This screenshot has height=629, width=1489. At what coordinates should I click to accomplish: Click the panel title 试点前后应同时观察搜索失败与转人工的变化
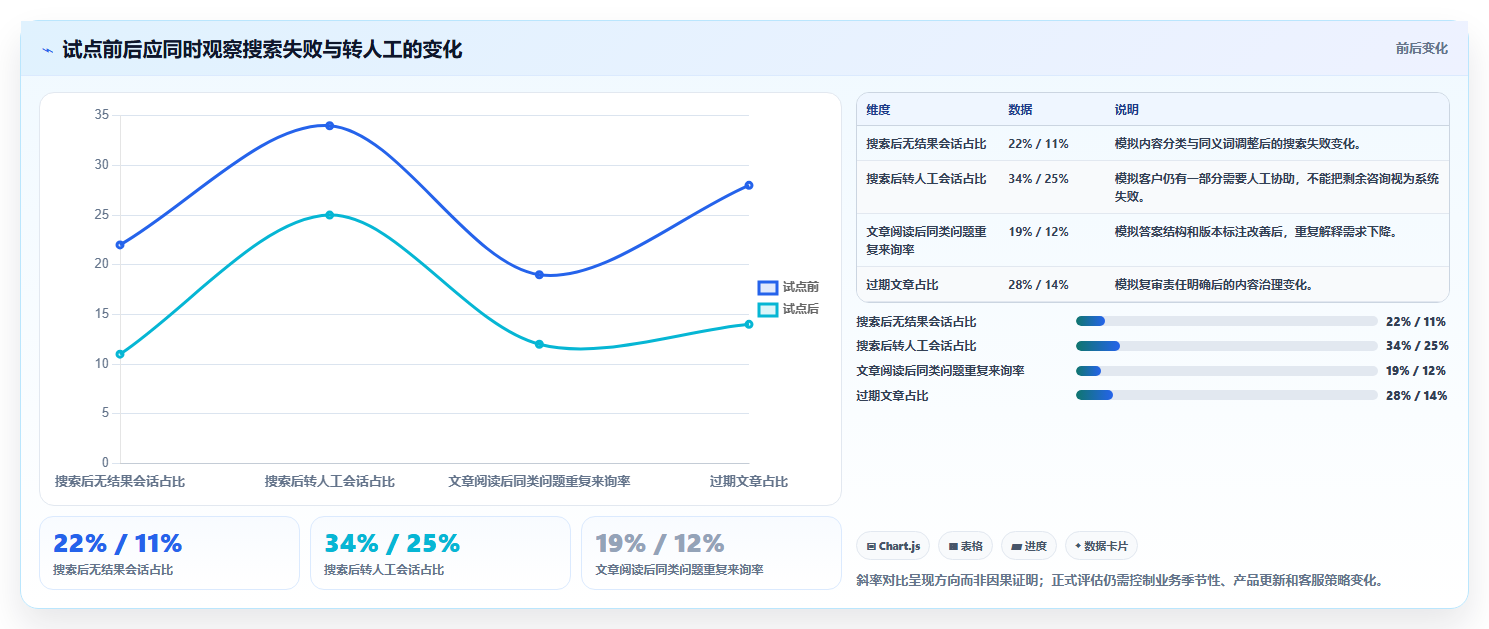click(262, 50)
